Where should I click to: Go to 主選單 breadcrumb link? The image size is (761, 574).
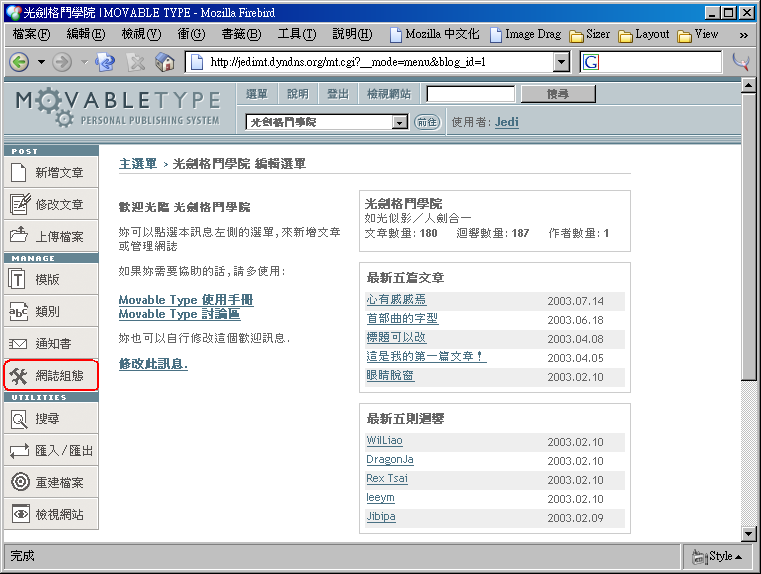tap(138, 164)
